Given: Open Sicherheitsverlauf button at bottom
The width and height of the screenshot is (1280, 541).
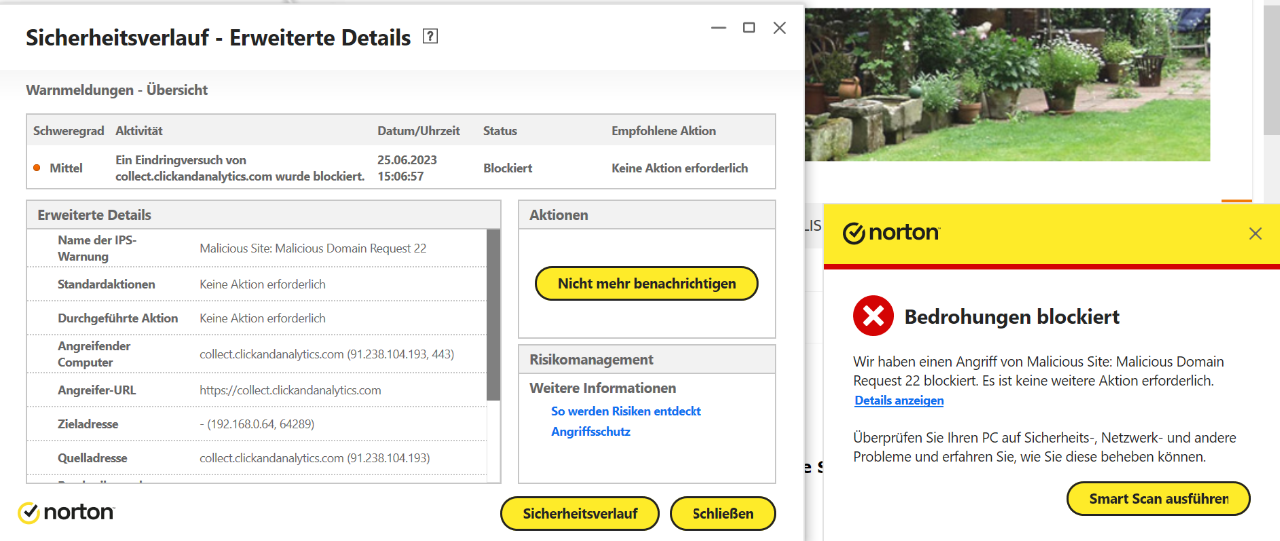Looking at the screenshot, I should coord(580,513).
